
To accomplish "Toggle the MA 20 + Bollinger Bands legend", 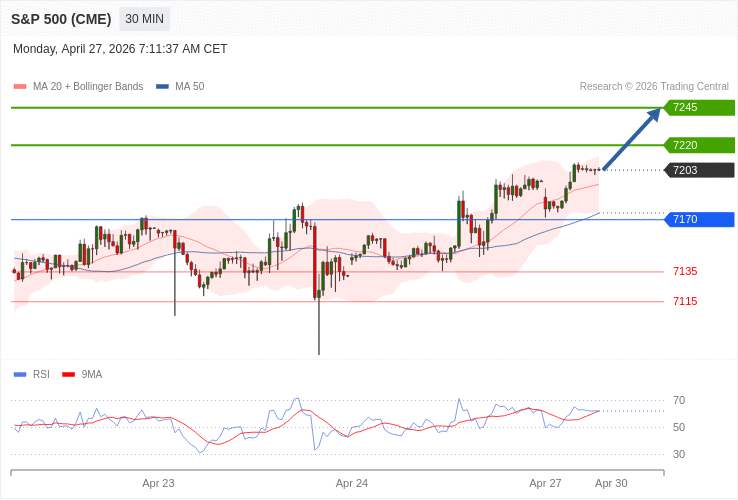I will (x=88, y=87).
